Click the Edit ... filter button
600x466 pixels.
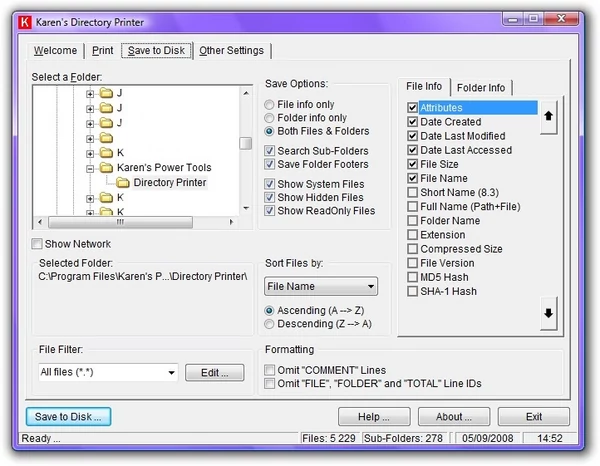pos(215,373)
